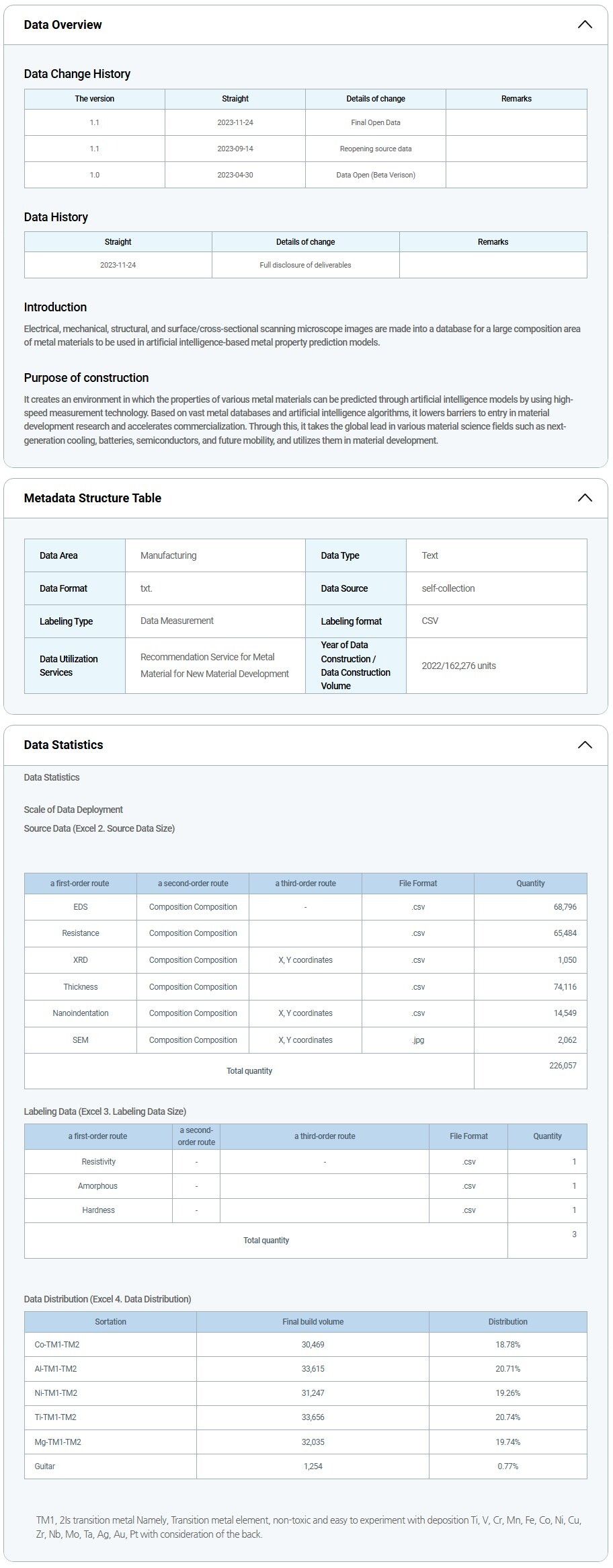Click the Metadata Structure Table title
The width and height of the screenshot is (613, 1568).
coord(92,498)
